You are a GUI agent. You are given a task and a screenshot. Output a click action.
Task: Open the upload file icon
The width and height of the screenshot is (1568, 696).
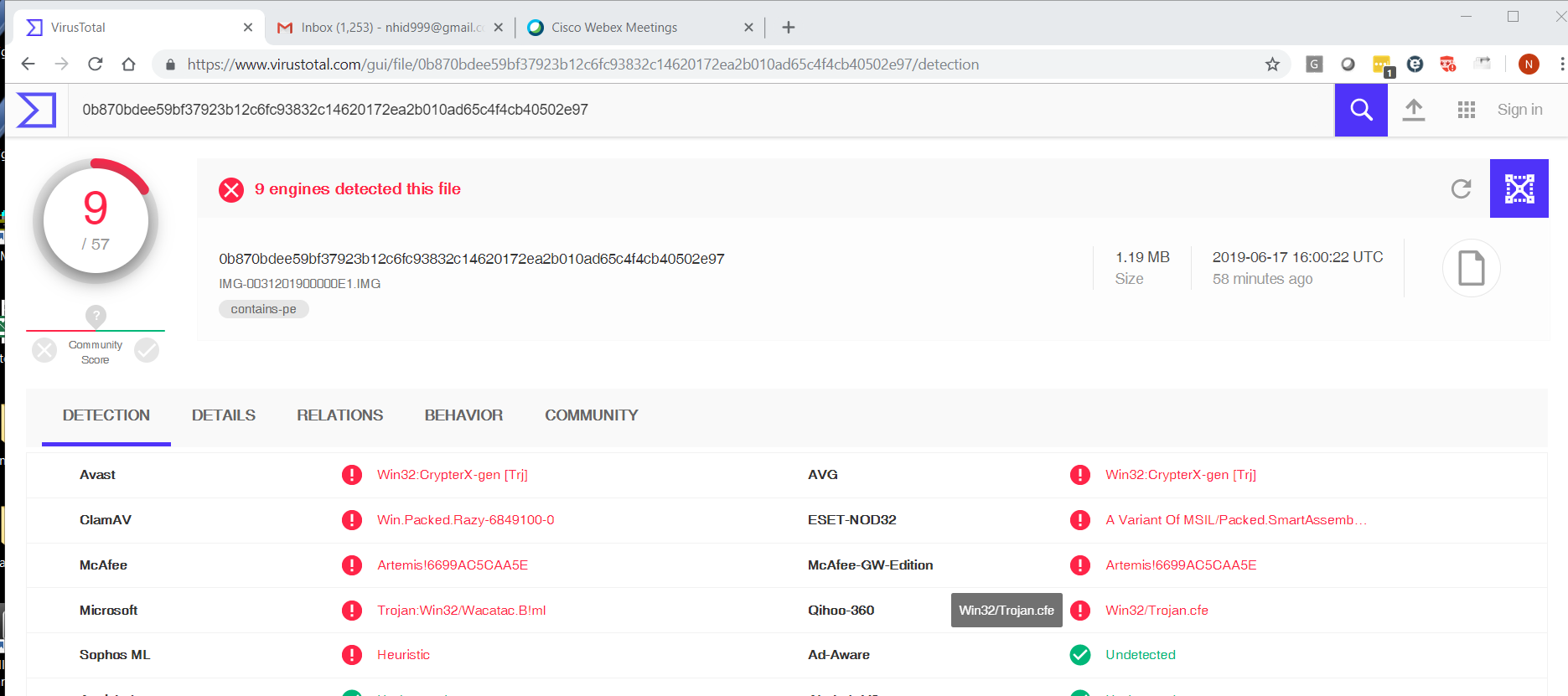coord(1413,110)
